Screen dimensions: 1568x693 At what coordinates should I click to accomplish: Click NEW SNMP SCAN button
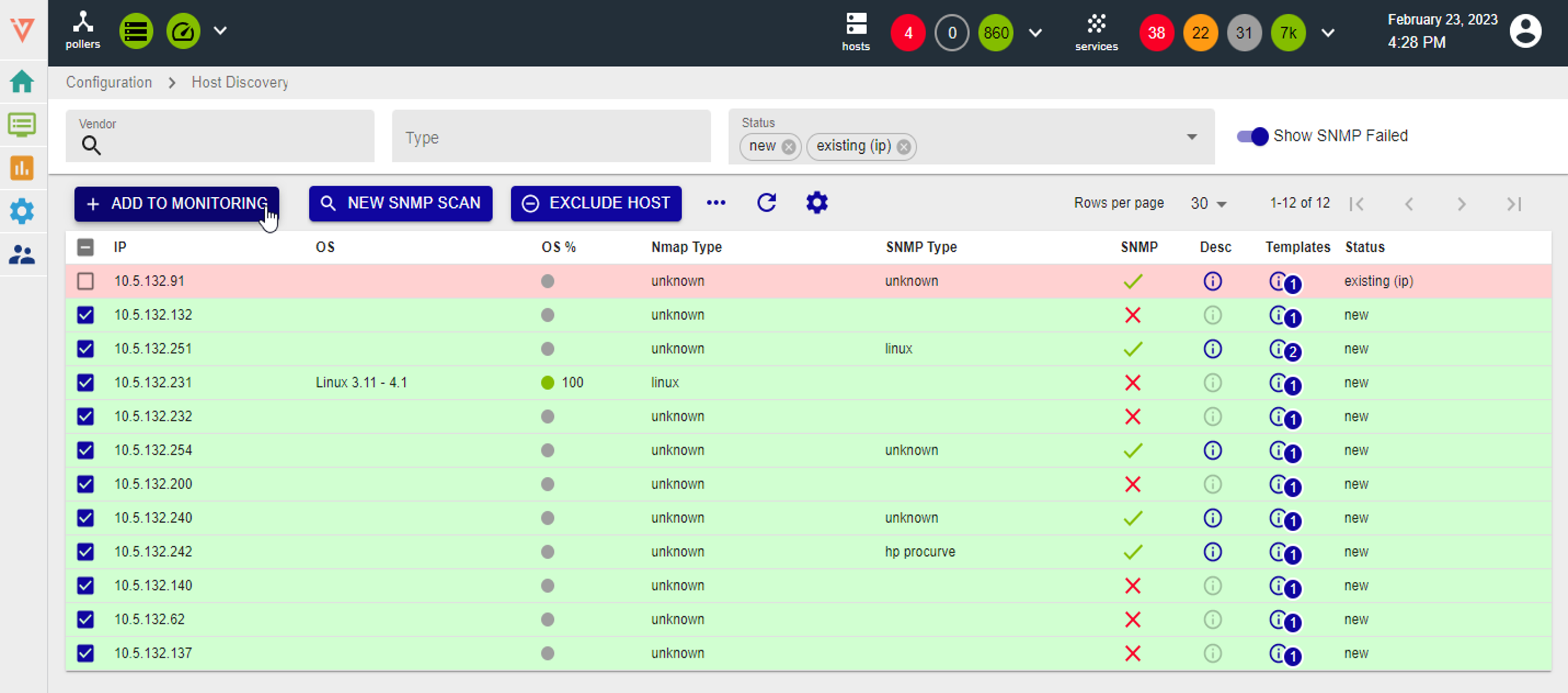pos(401,203)
